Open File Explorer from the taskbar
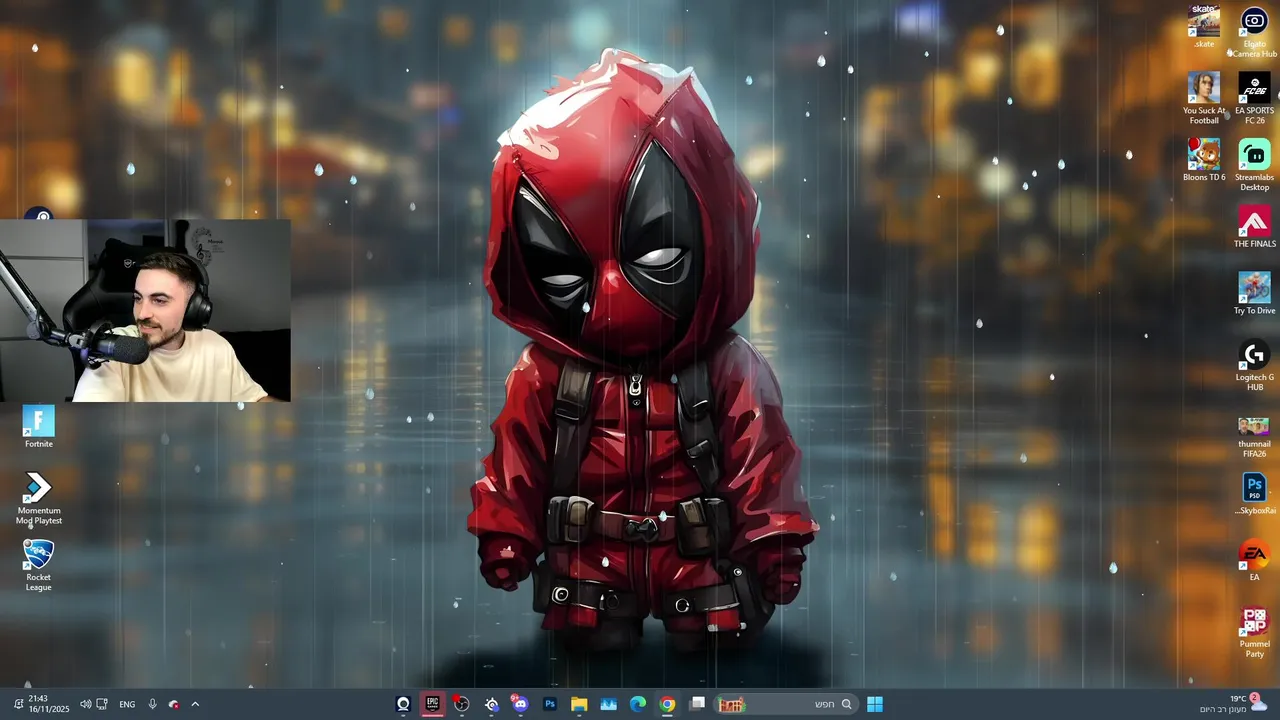1280x720 pixels. 579,704
